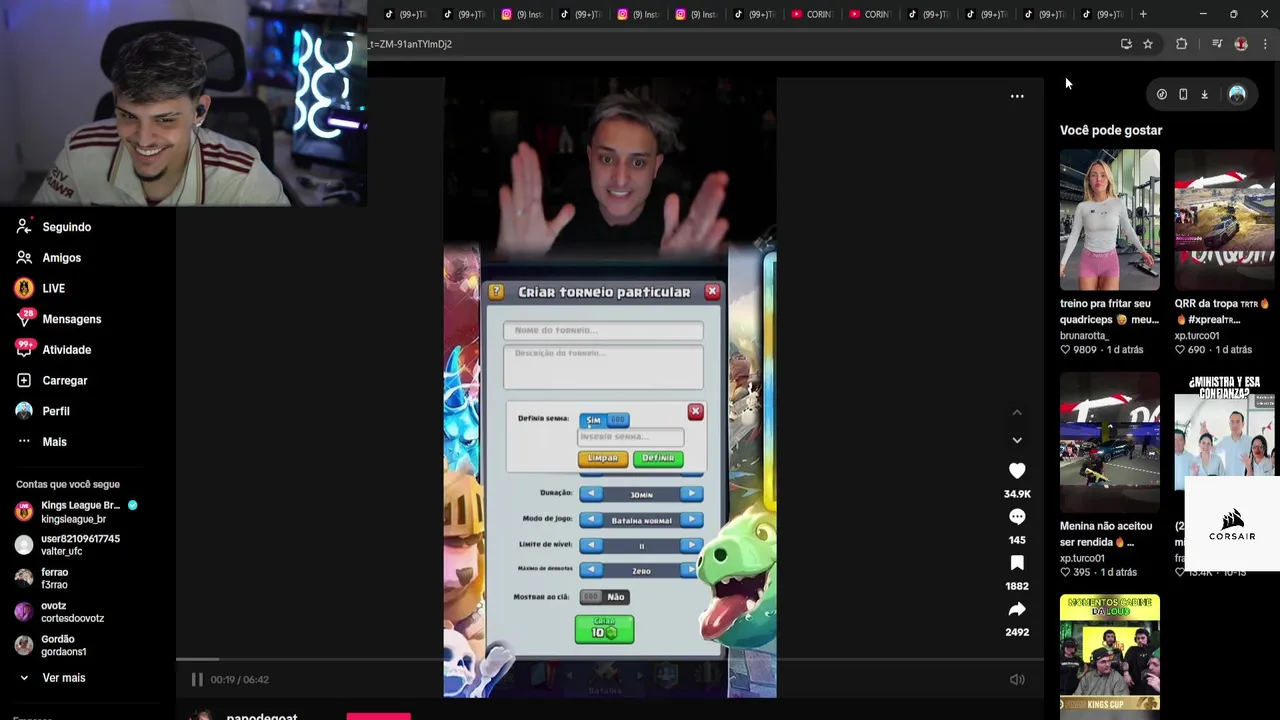Expand Ver mais followed accounts list
The height and width of the screenshot is (720, 1280).
click(51, 678)
